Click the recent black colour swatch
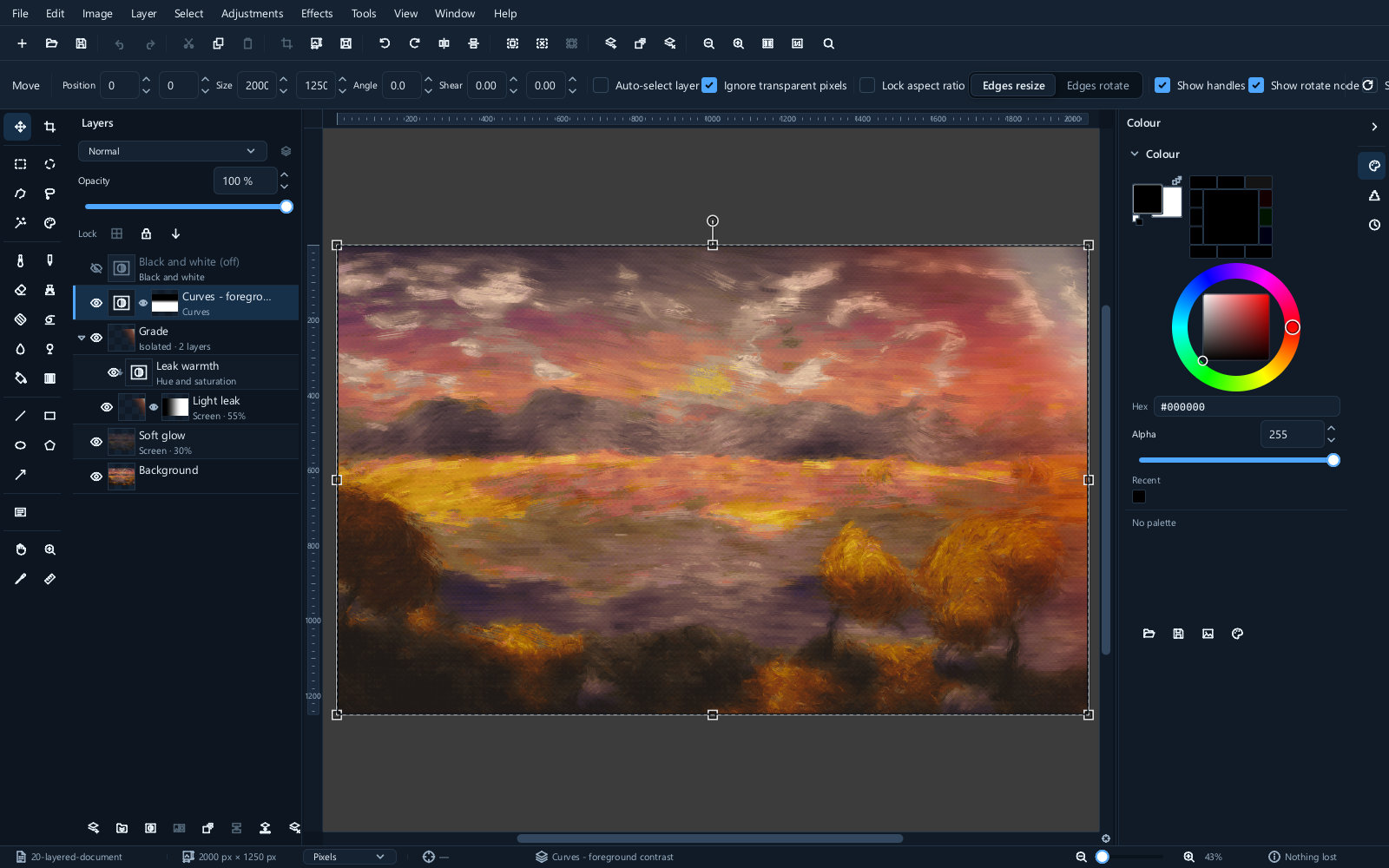This screenshot has height=868, width=1389. pyautogui.click(x=1139, y=496)
